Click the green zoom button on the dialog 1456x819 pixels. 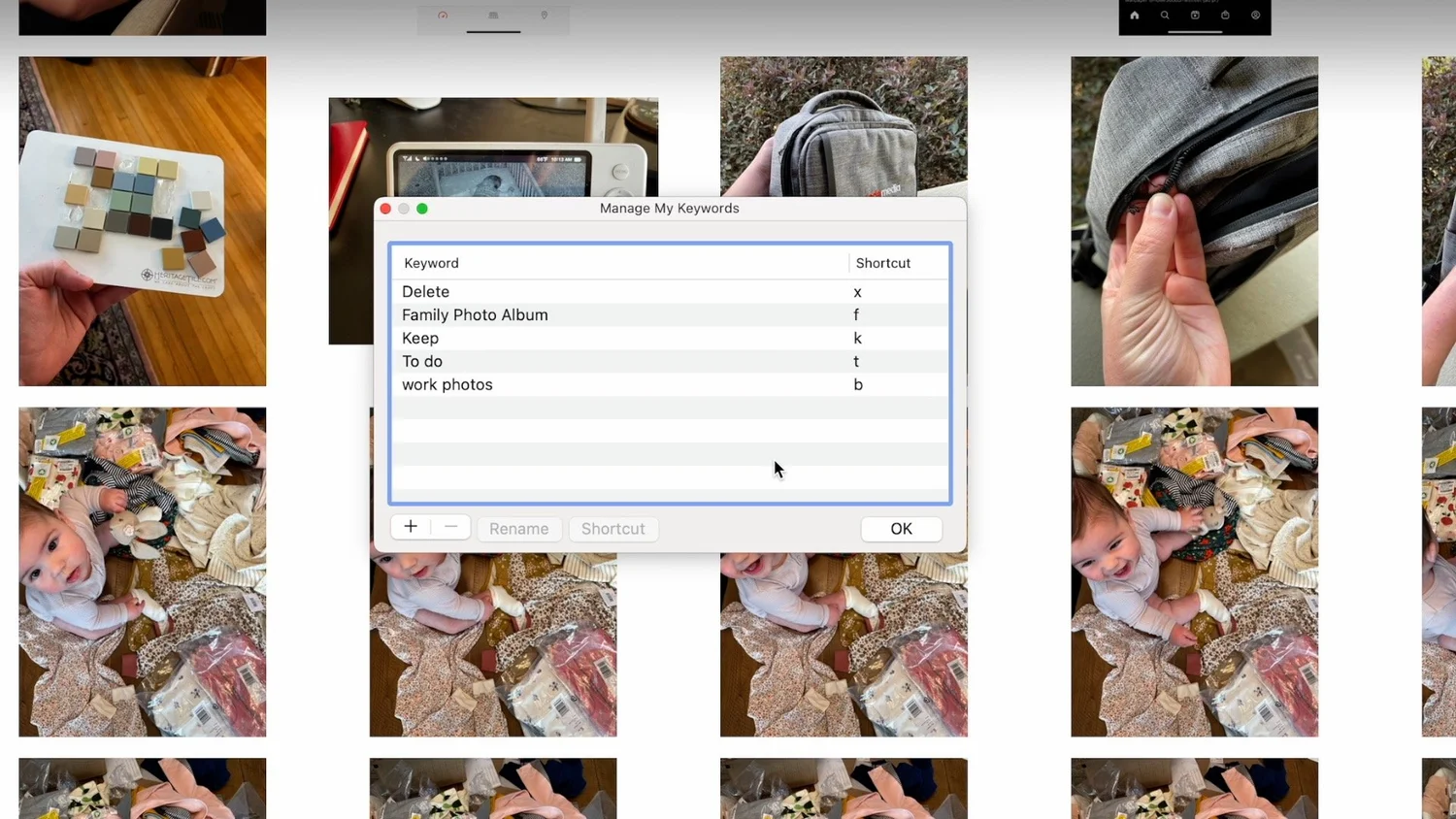coord(422,208)
